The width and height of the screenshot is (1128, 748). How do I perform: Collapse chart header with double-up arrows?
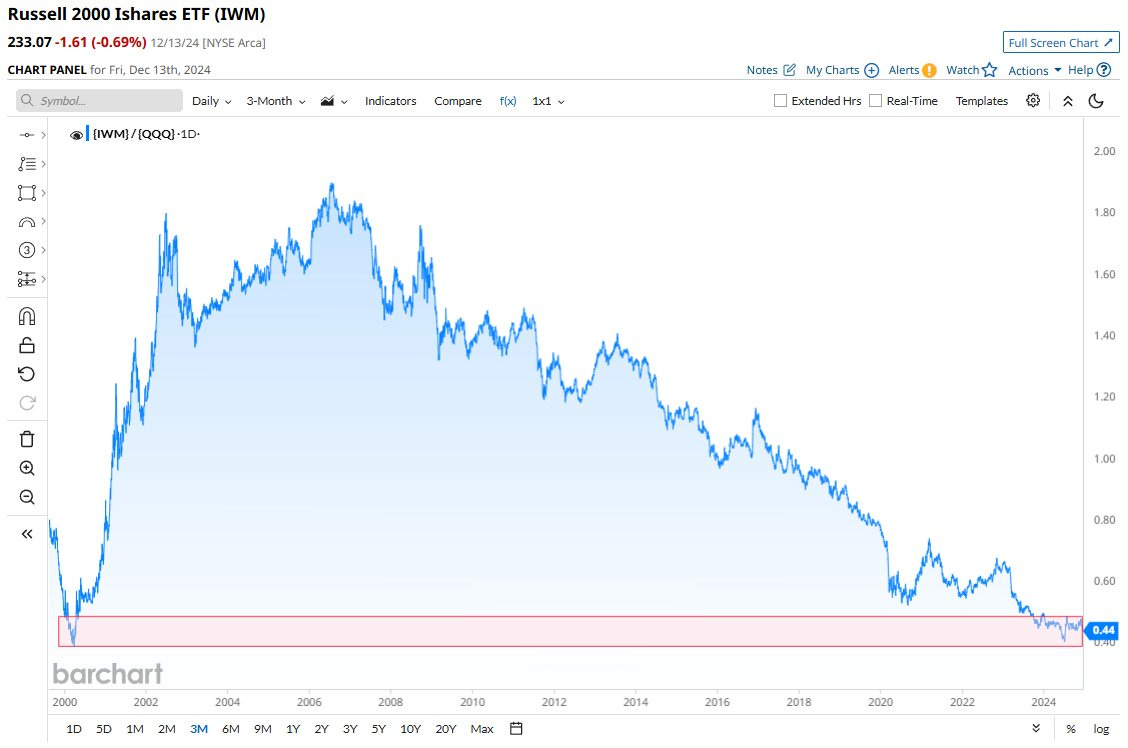point(1068,101)
